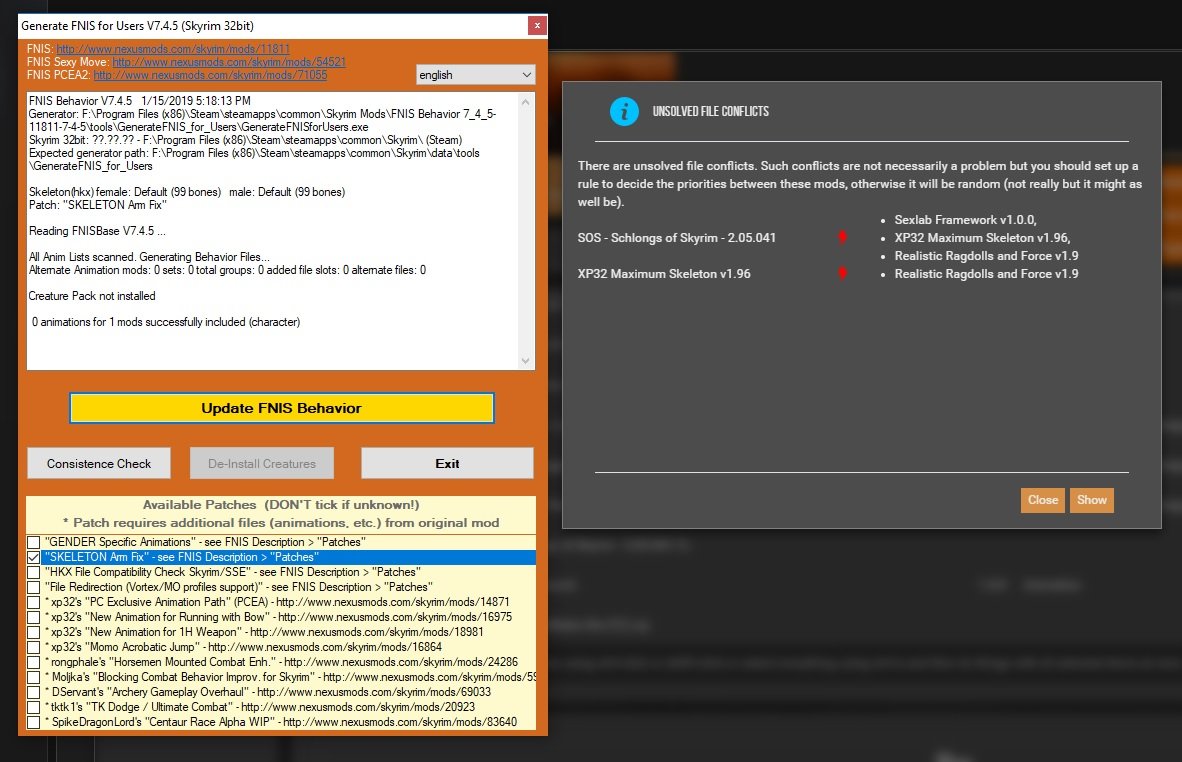Close the Unsolved File Conflicts dialog

pos(1043,500)
